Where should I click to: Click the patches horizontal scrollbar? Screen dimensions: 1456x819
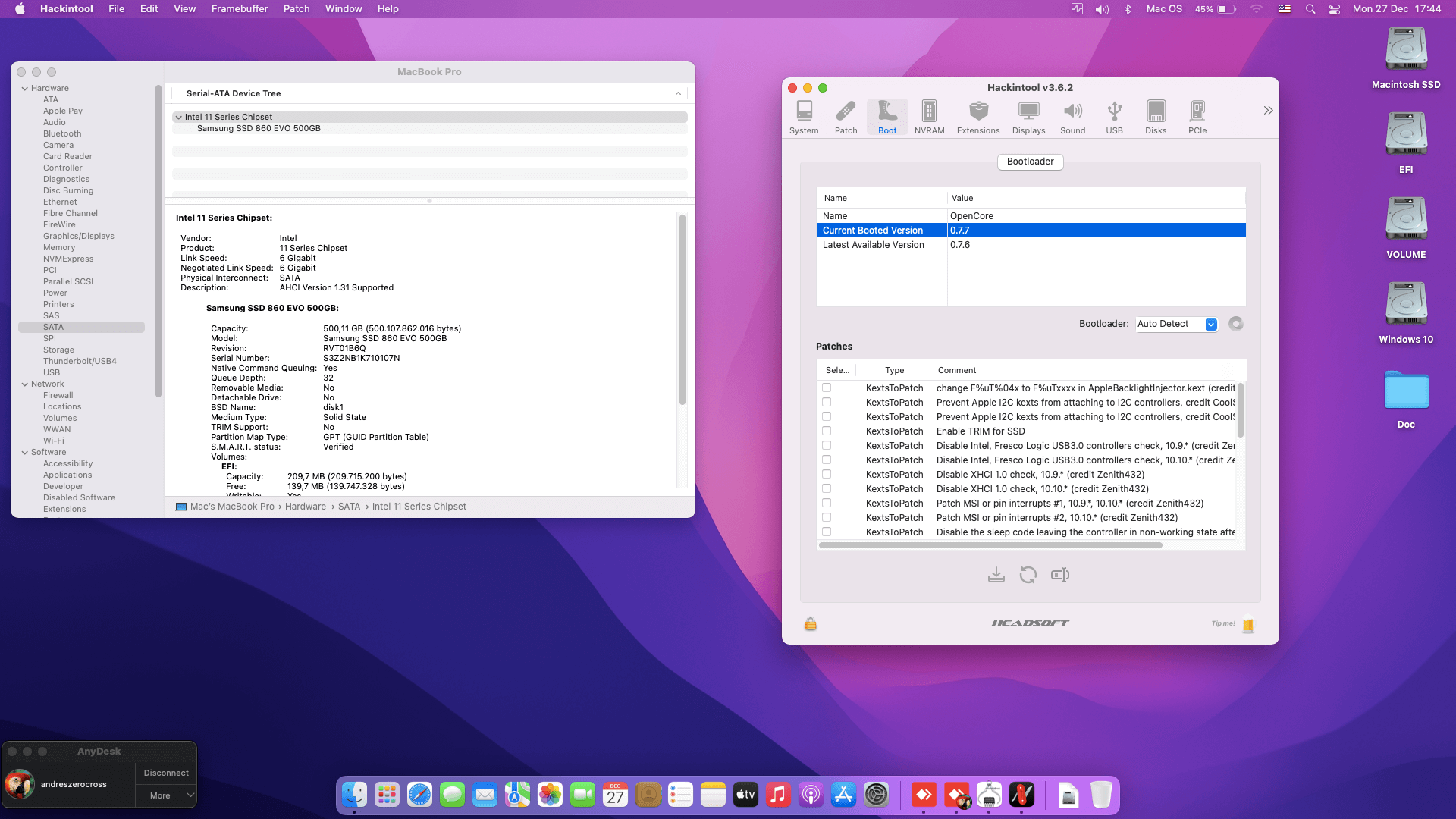990,545
